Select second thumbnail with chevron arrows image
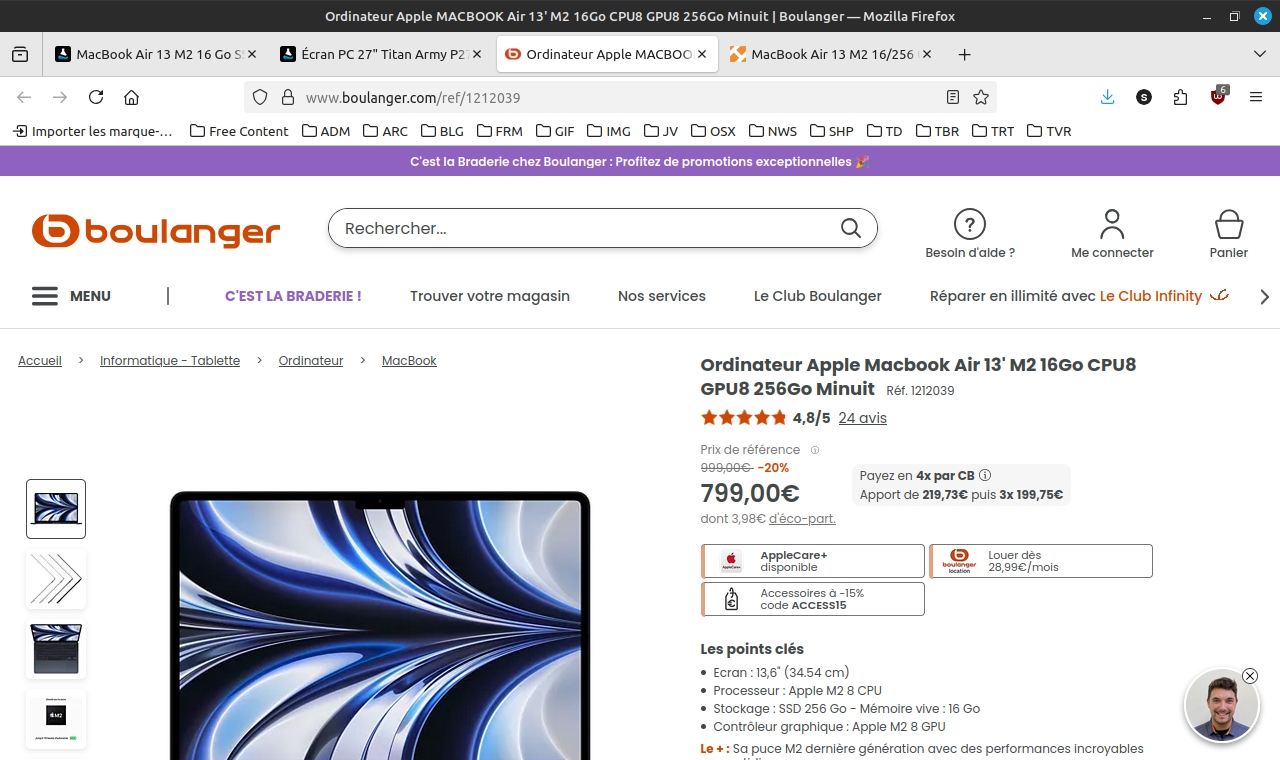 56,579
